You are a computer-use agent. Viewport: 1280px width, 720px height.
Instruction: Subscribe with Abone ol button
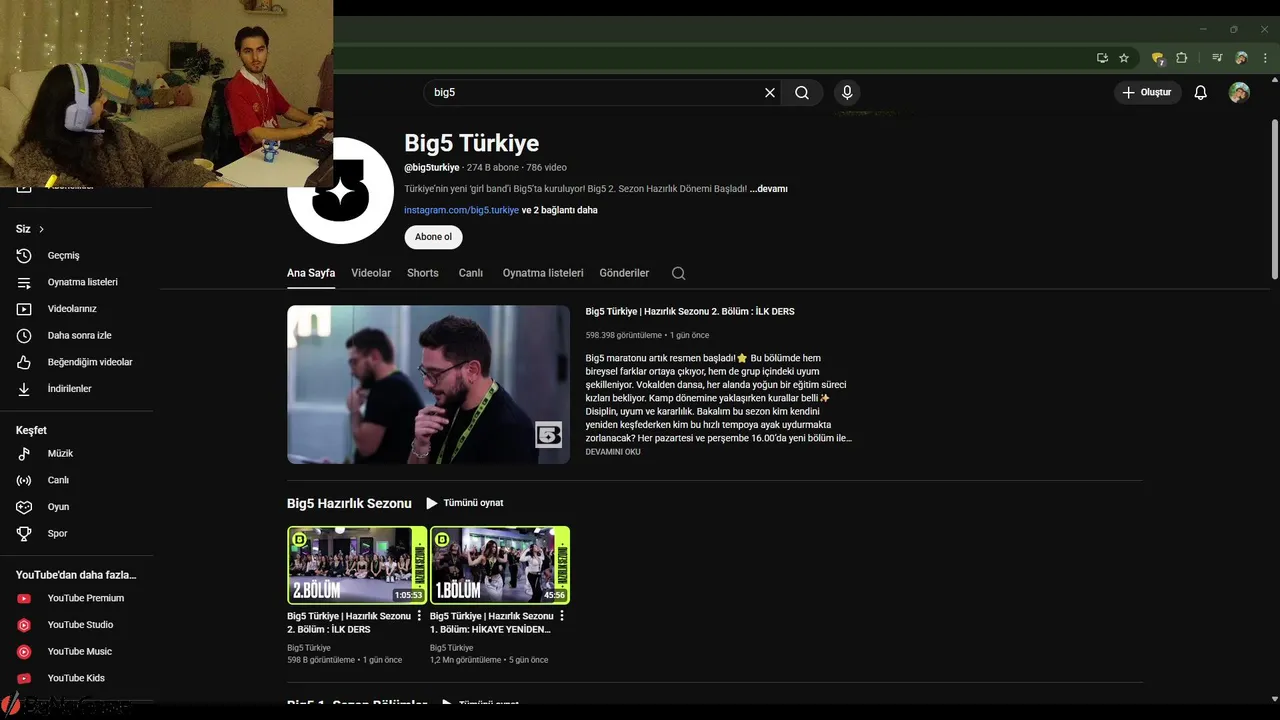pyautogui.click(x=433, y=237)
